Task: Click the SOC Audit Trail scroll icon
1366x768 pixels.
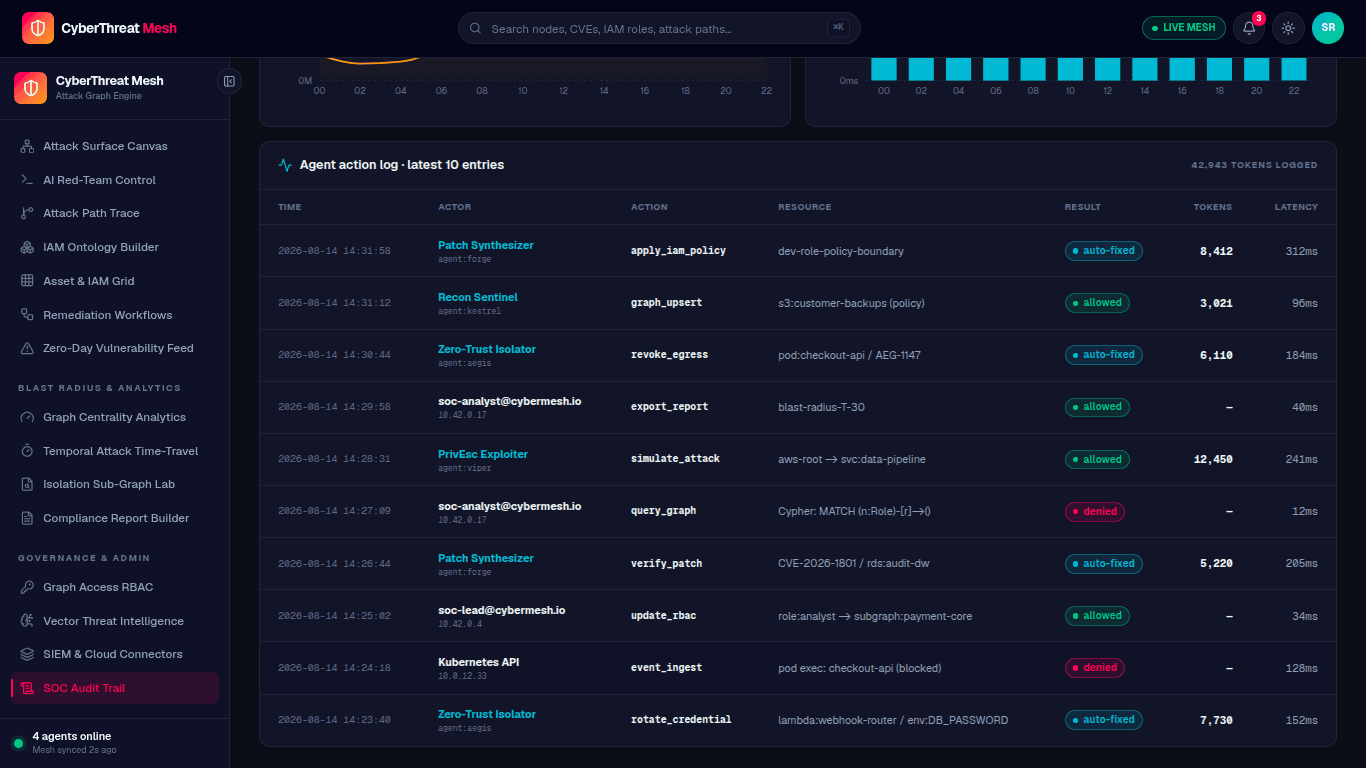Action: tap(27, 688)
